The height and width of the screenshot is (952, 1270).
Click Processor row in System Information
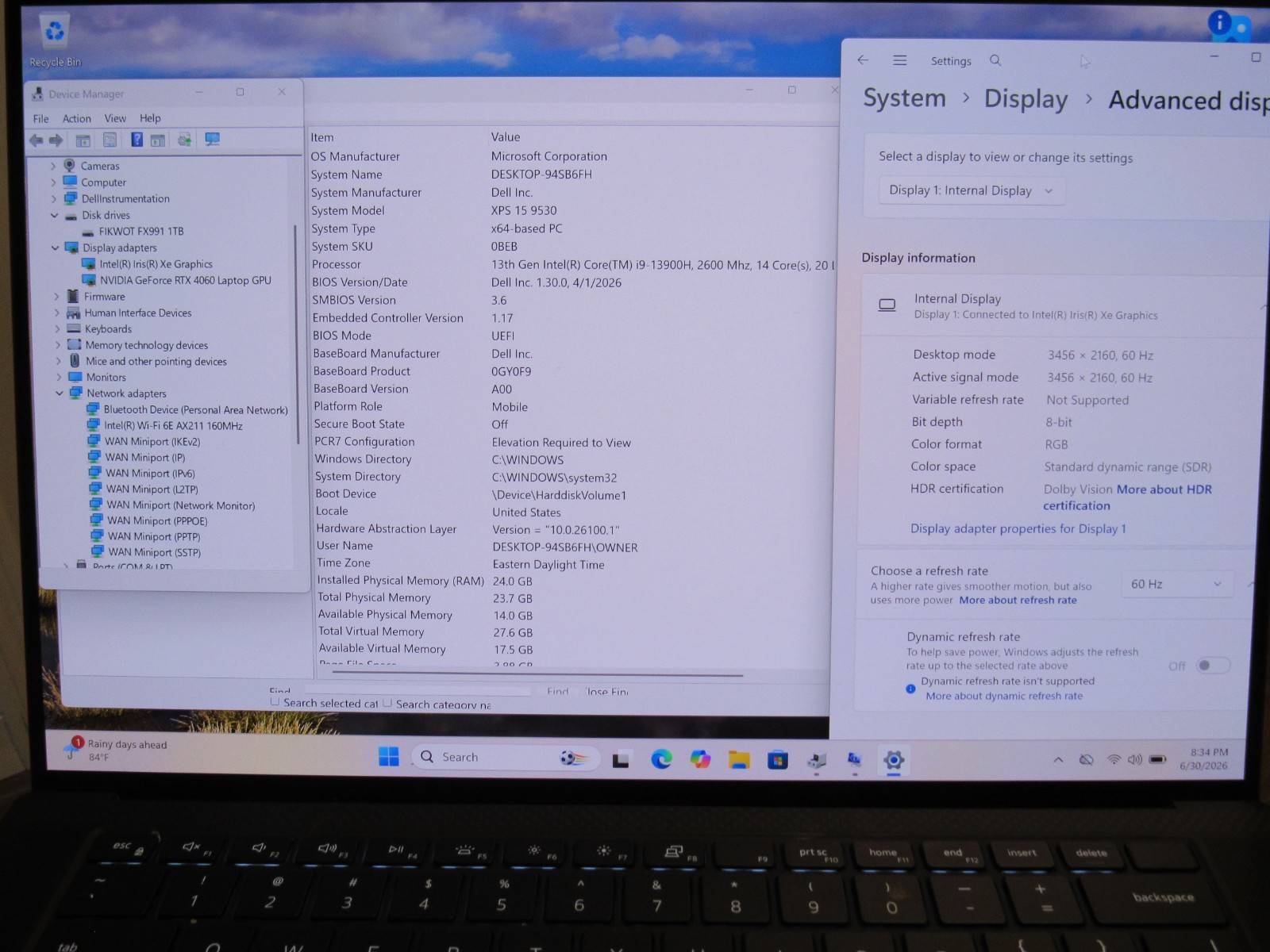[x=571, y=264]
